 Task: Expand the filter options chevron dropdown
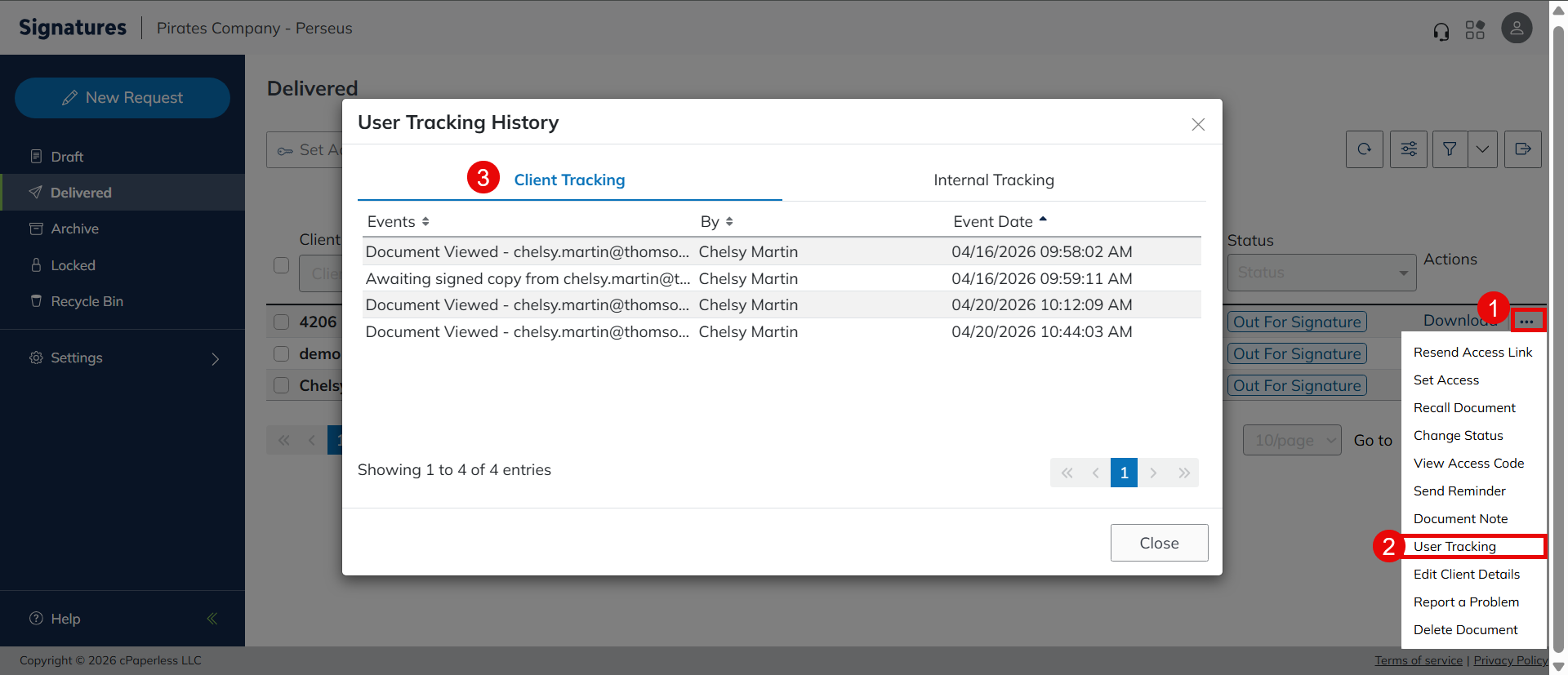point(1482,149)
